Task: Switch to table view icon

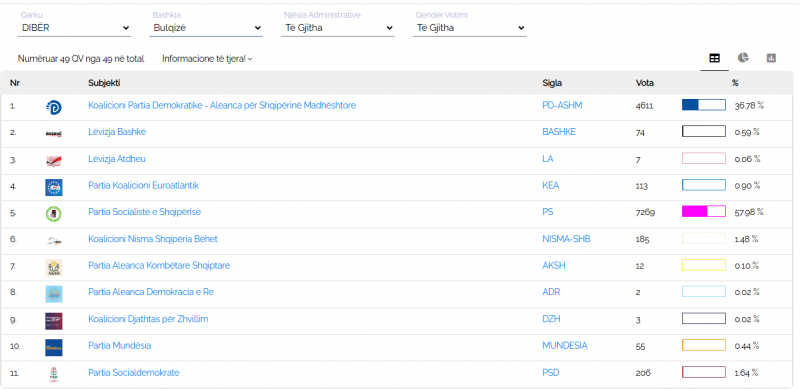Action: pos(714,58)
